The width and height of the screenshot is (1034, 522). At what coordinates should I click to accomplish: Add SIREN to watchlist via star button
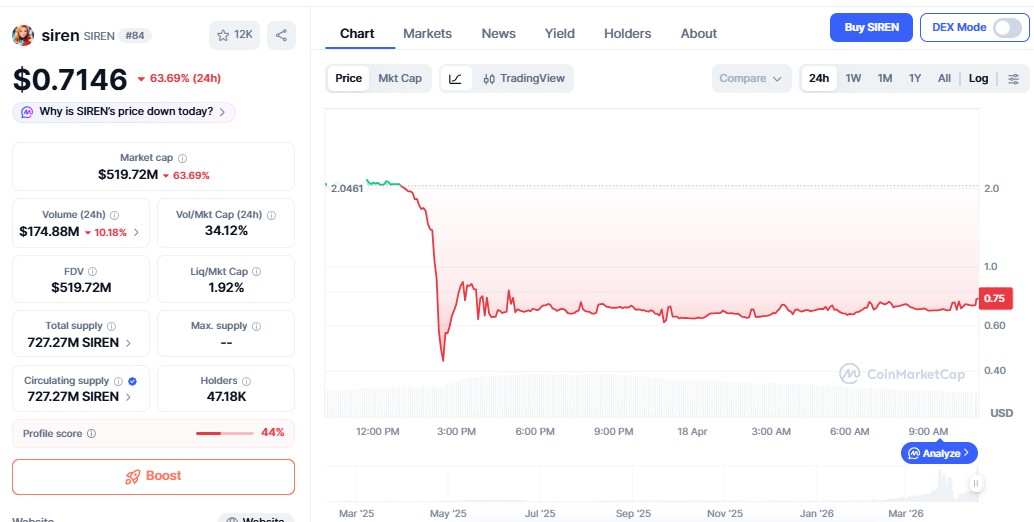(234, 35)
